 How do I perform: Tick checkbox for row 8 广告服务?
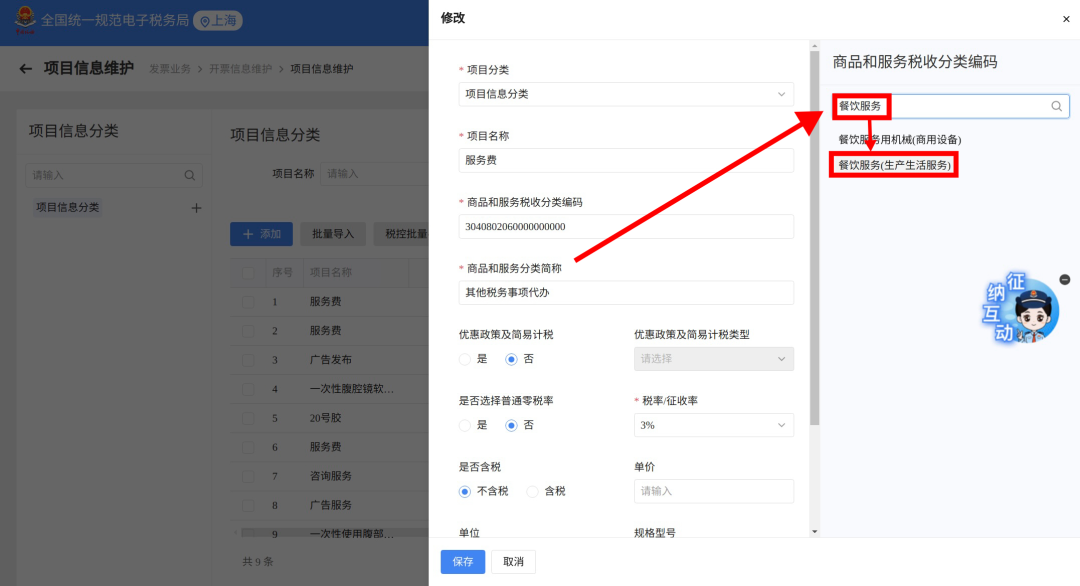click(249, 505)
